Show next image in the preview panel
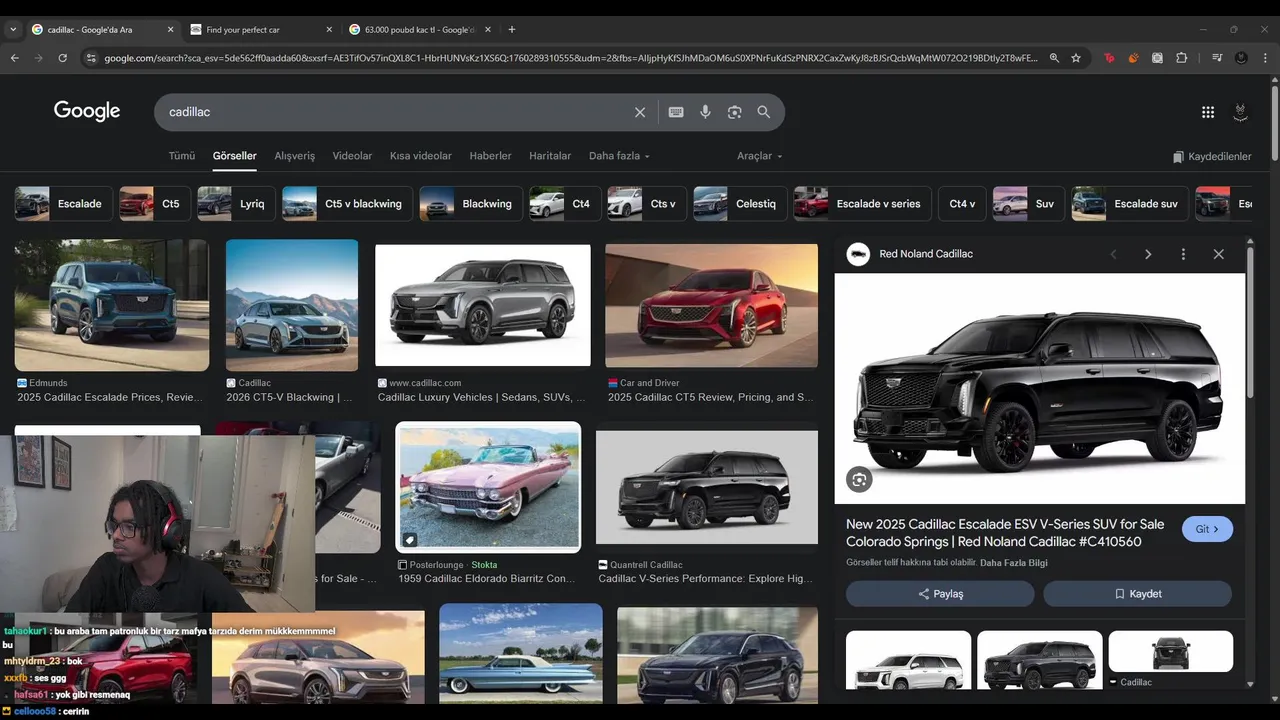Screen dimensions: 1280x720 point(1148,254)
